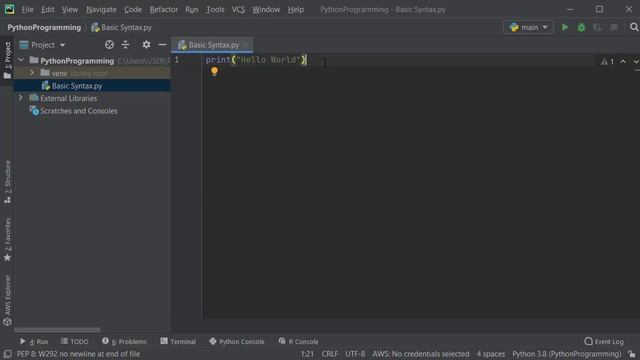The image size is (640, 360).
Task: Click Basic Syntax.py breadcrumb
Action: pyautogui.click(x=121, y=27)
